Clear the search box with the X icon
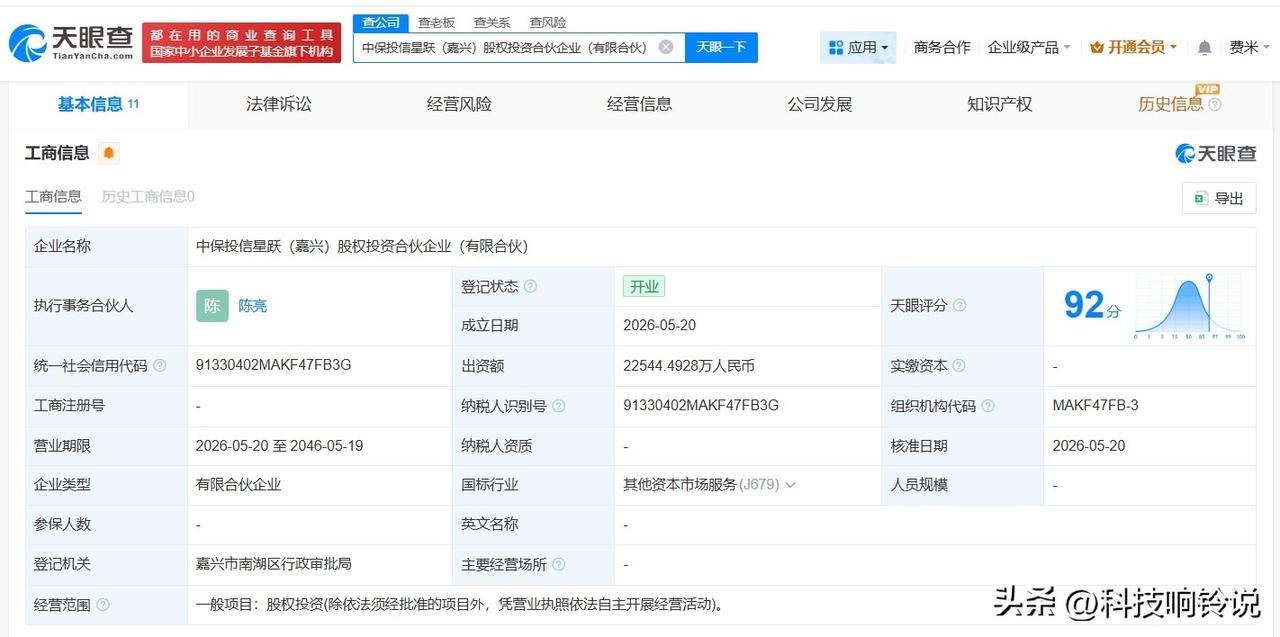 click(x=666, y=47)
